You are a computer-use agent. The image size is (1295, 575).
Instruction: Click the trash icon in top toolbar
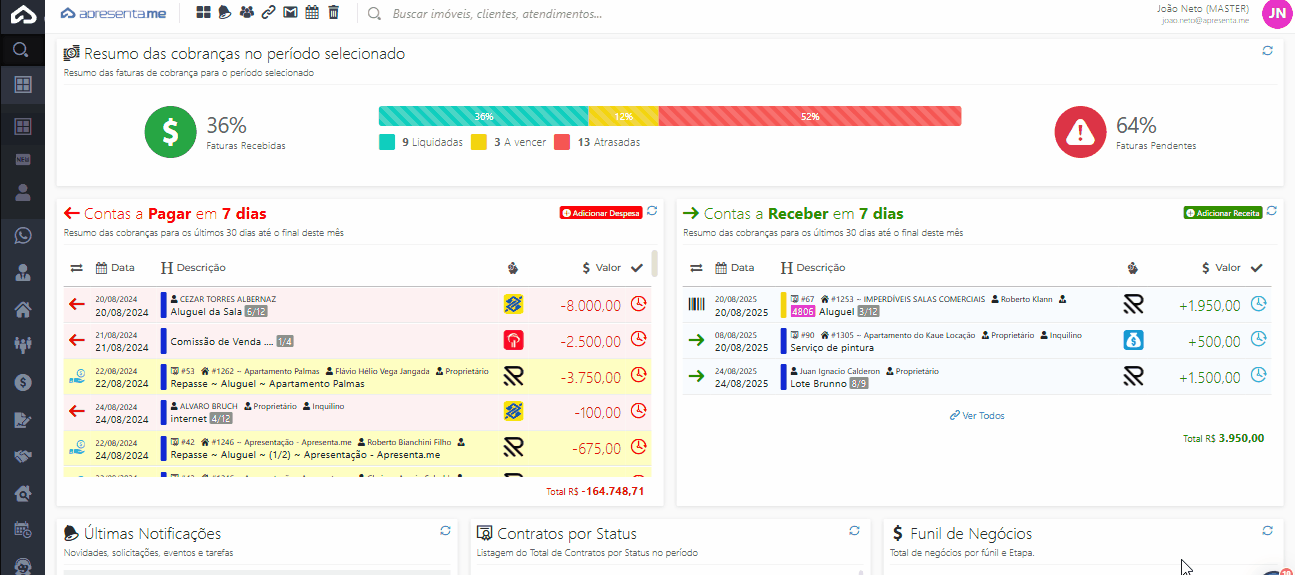point(334,13)
